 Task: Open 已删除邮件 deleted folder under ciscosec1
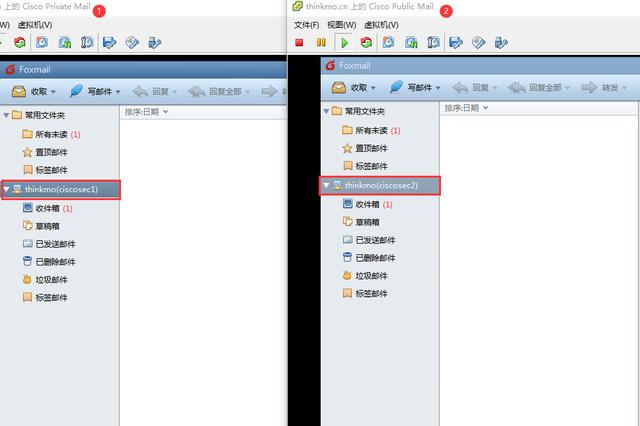pos(49,262)
